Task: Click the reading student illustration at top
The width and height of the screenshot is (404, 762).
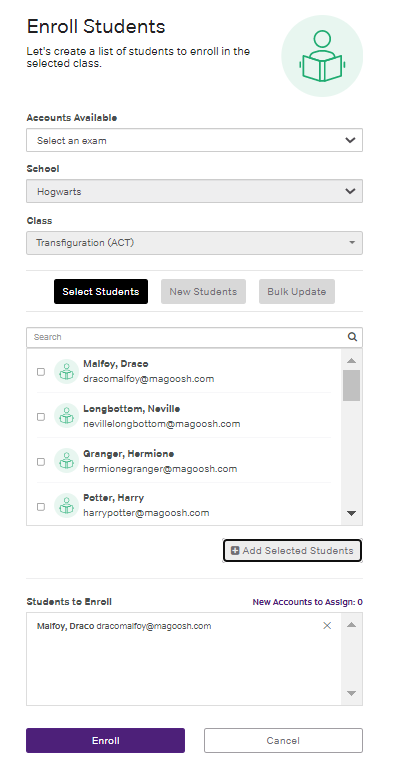Action: pos(322,56)
